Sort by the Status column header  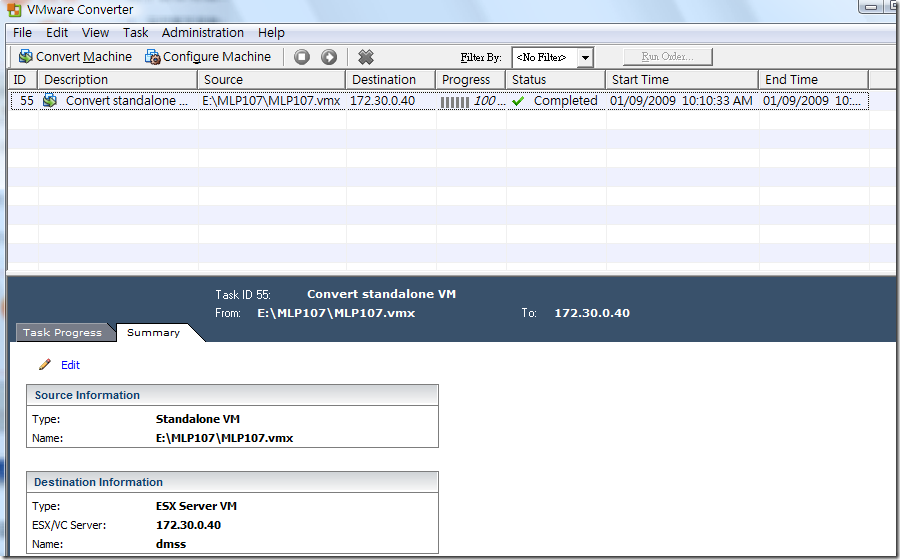tap(556, 80)
